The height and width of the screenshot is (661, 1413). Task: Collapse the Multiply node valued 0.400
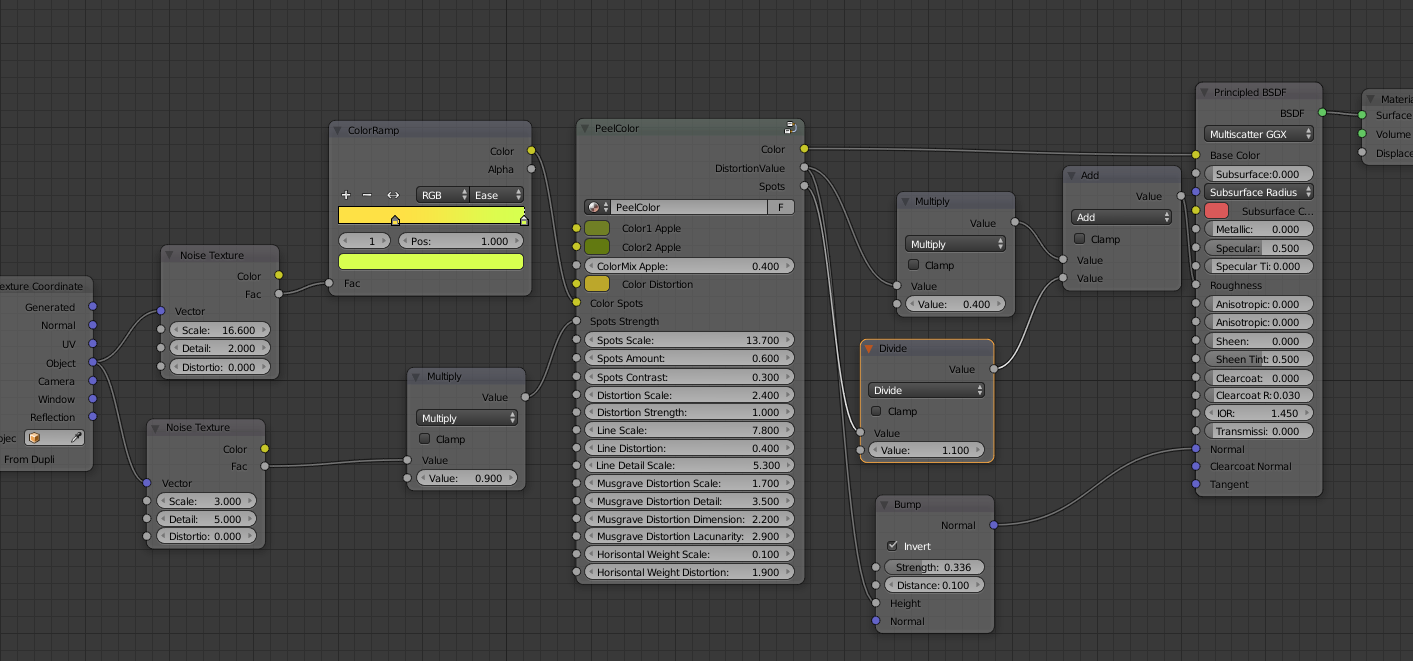click(x=905, y=201)
